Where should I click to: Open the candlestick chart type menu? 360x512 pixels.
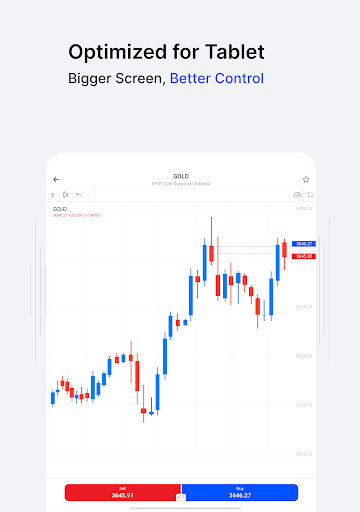pyautogui.click(x=66, y=195)
